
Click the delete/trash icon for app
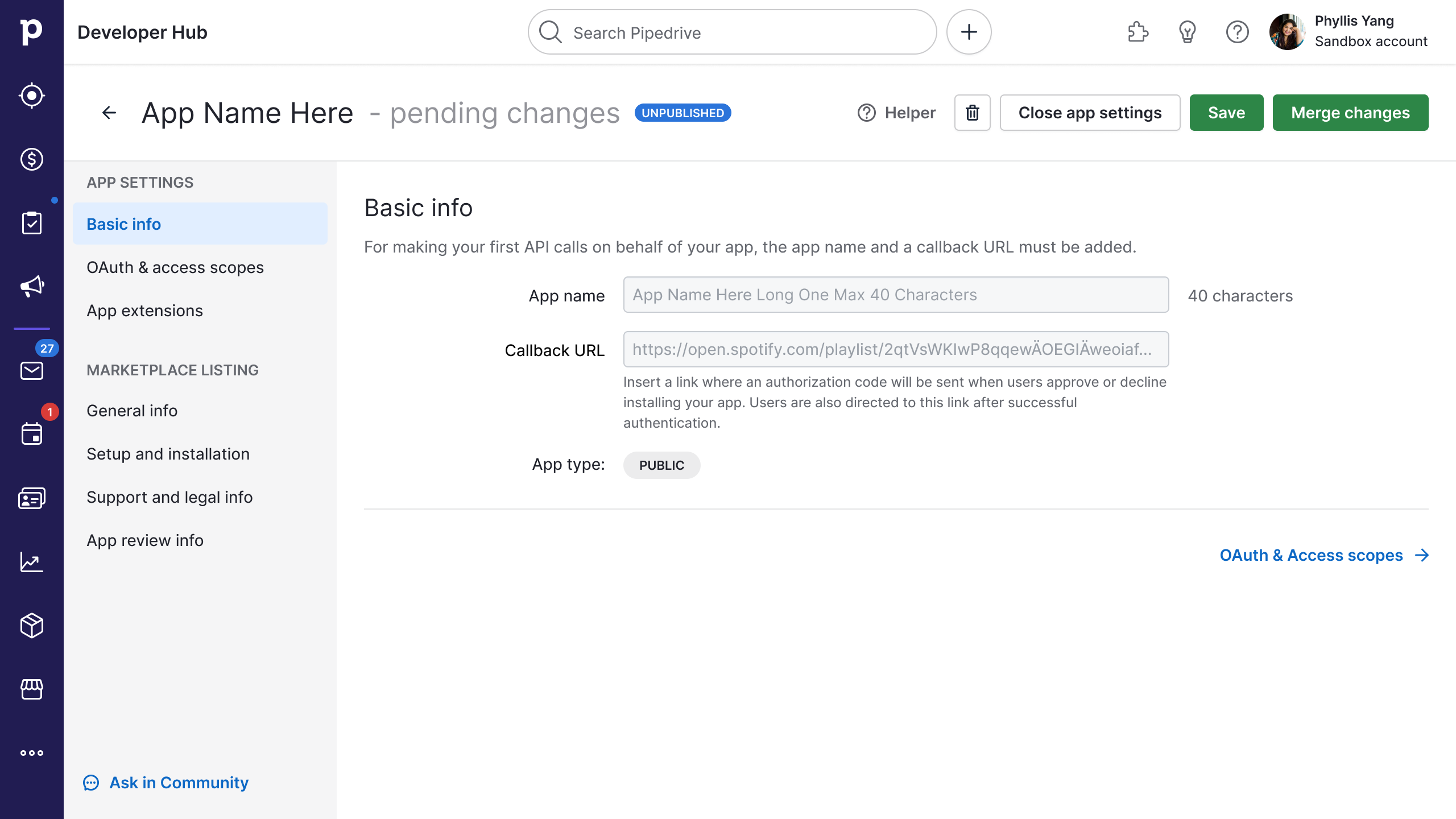coord(972,112)
